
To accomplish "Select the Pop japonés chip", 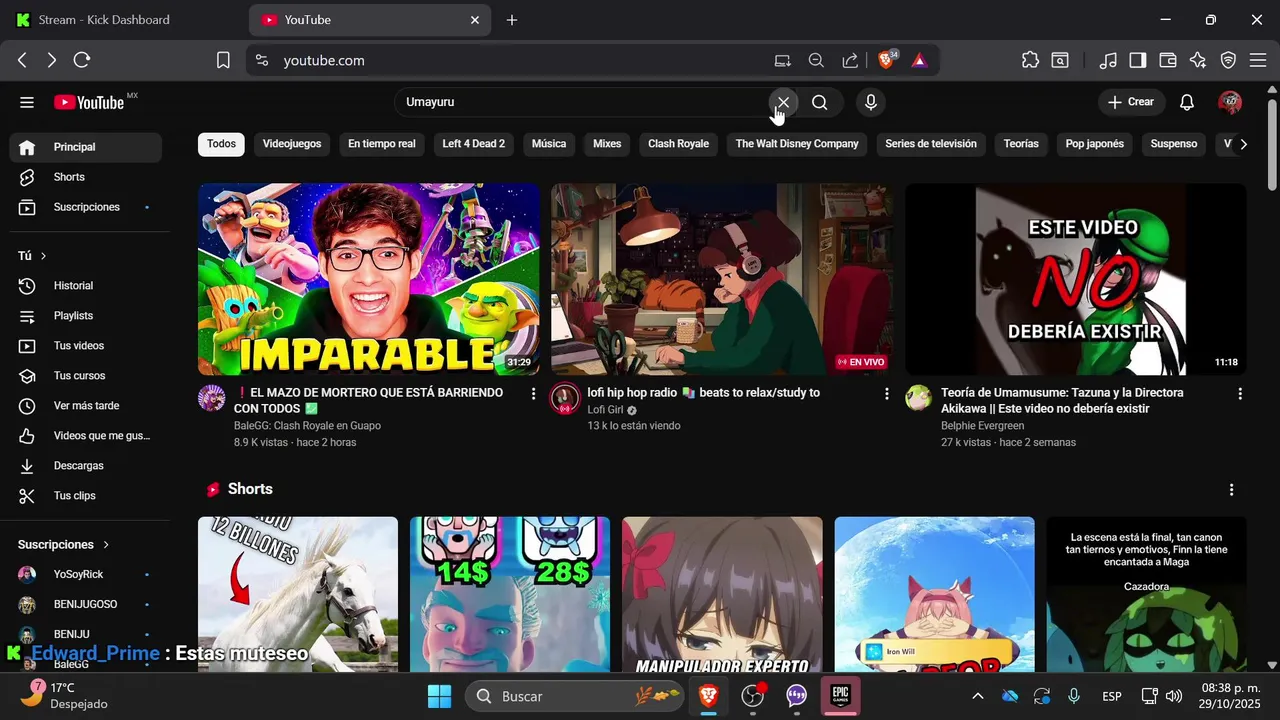I will point(1094,144).
